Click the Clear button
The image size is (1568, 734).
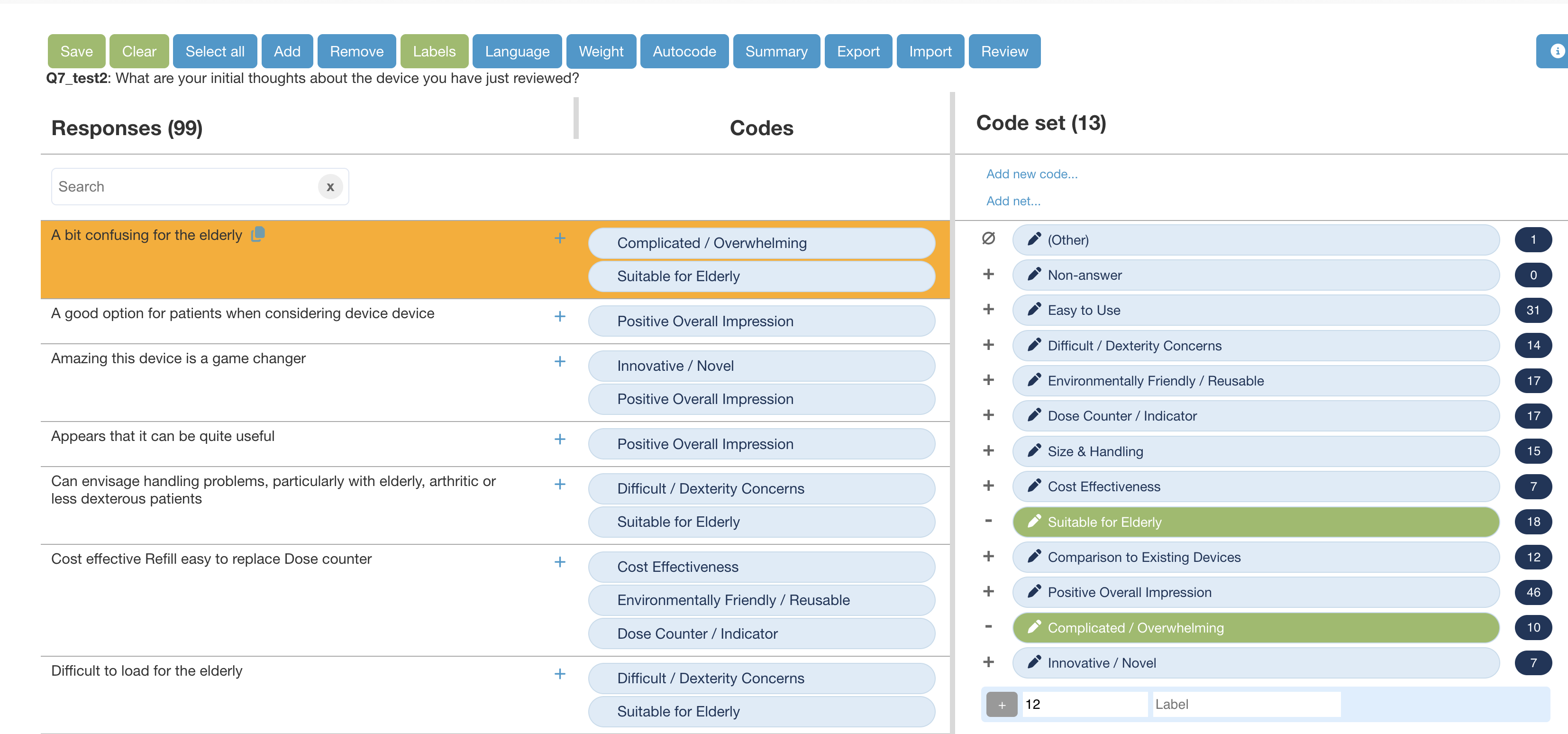pyautogui.click(x=139, y=51)
